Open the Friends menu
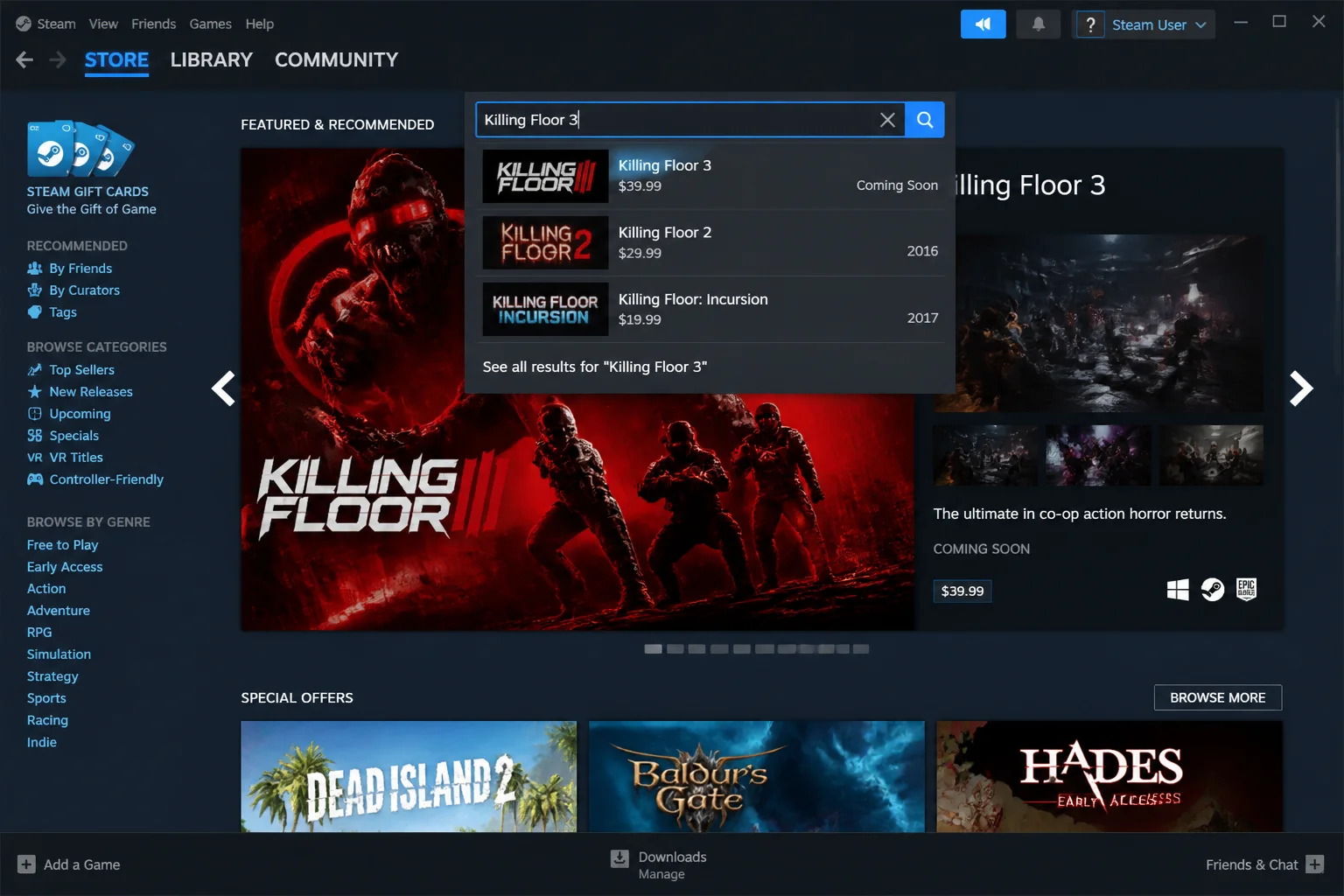The width and height of the screenshot is (1344, 896). pyautogui.click(x=153, y=24)
